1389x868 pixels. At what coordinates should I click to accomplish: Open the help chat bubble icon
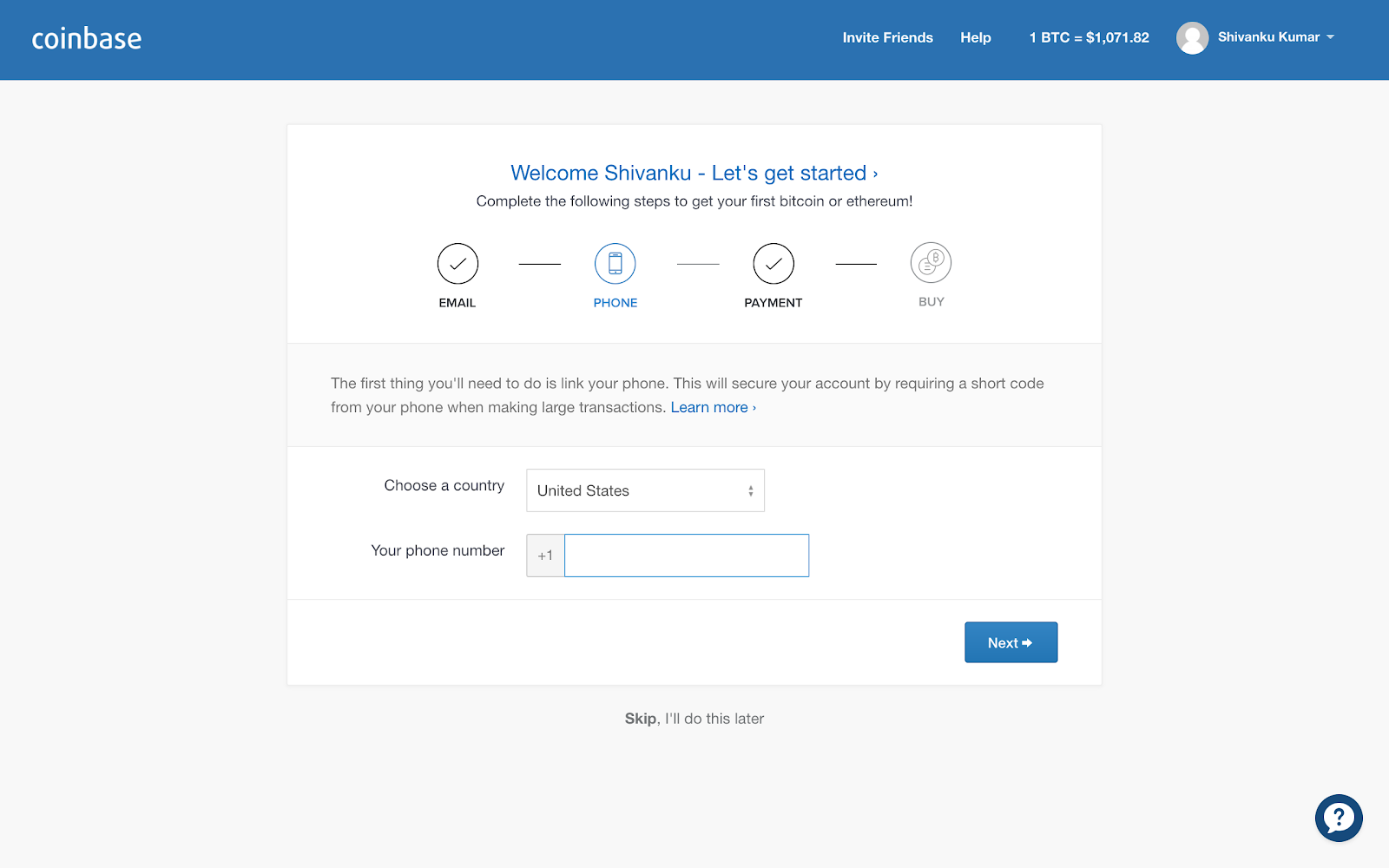point(1339,818)
